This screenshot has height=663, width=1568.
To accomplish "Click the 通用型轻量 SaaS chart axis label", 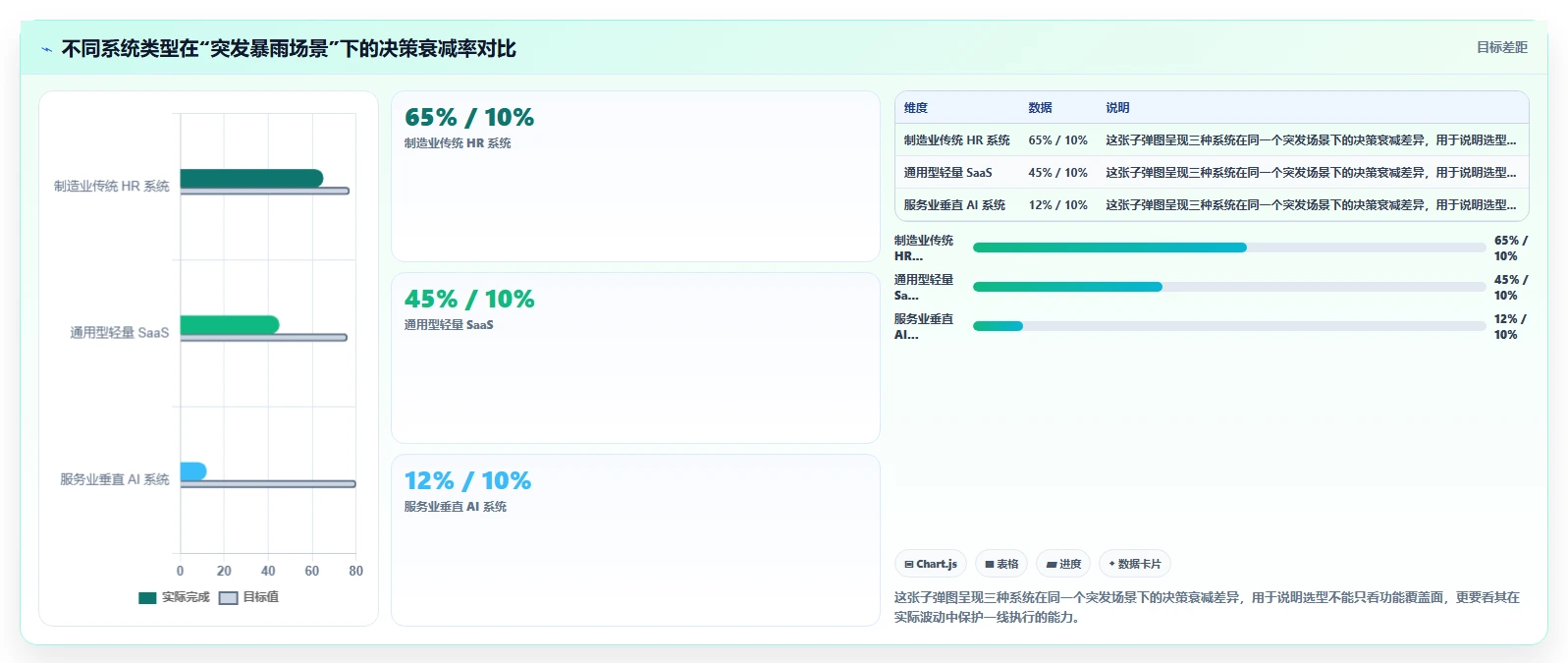I will coord(120,333).
